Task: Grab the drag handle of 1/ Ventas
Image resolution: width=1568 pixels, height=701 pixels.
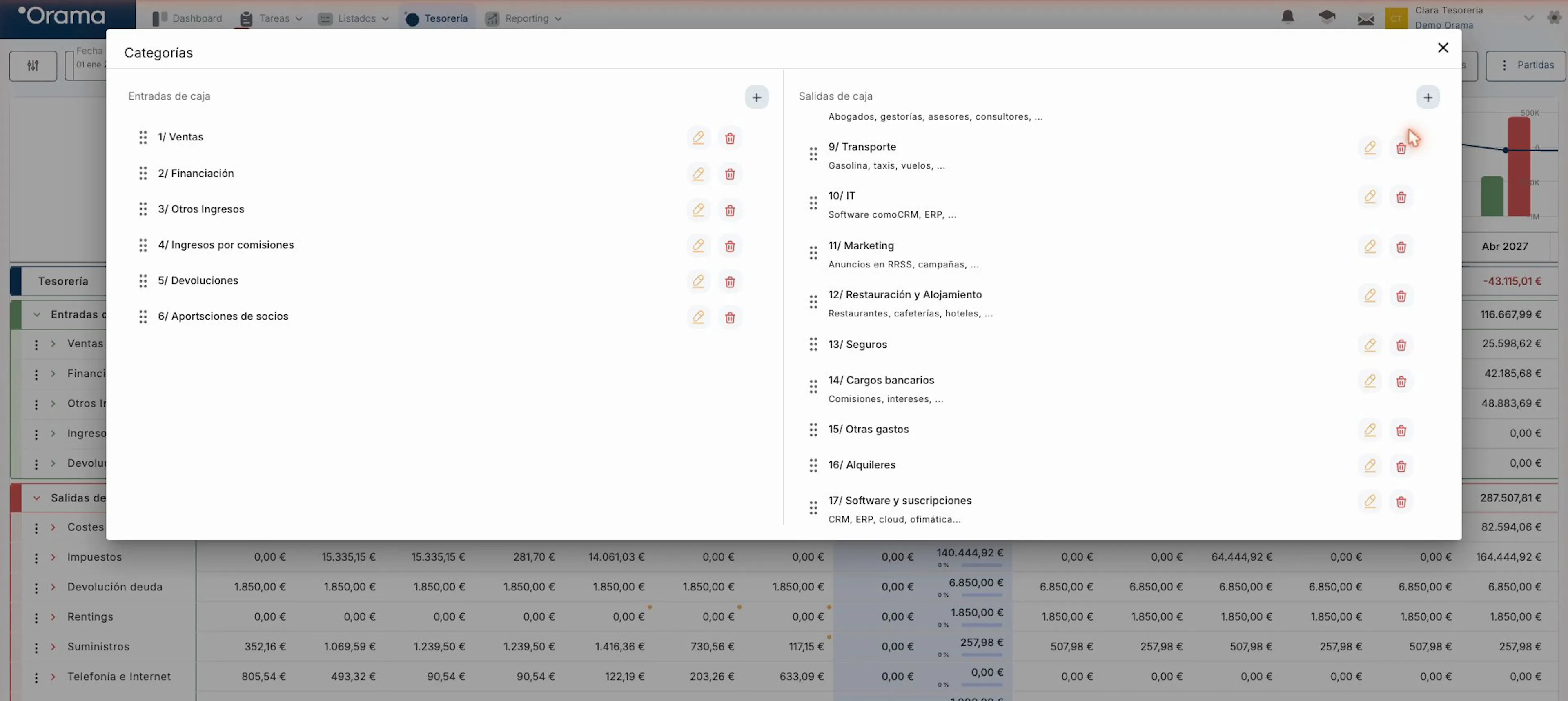Action: click(x=143, y=138)
